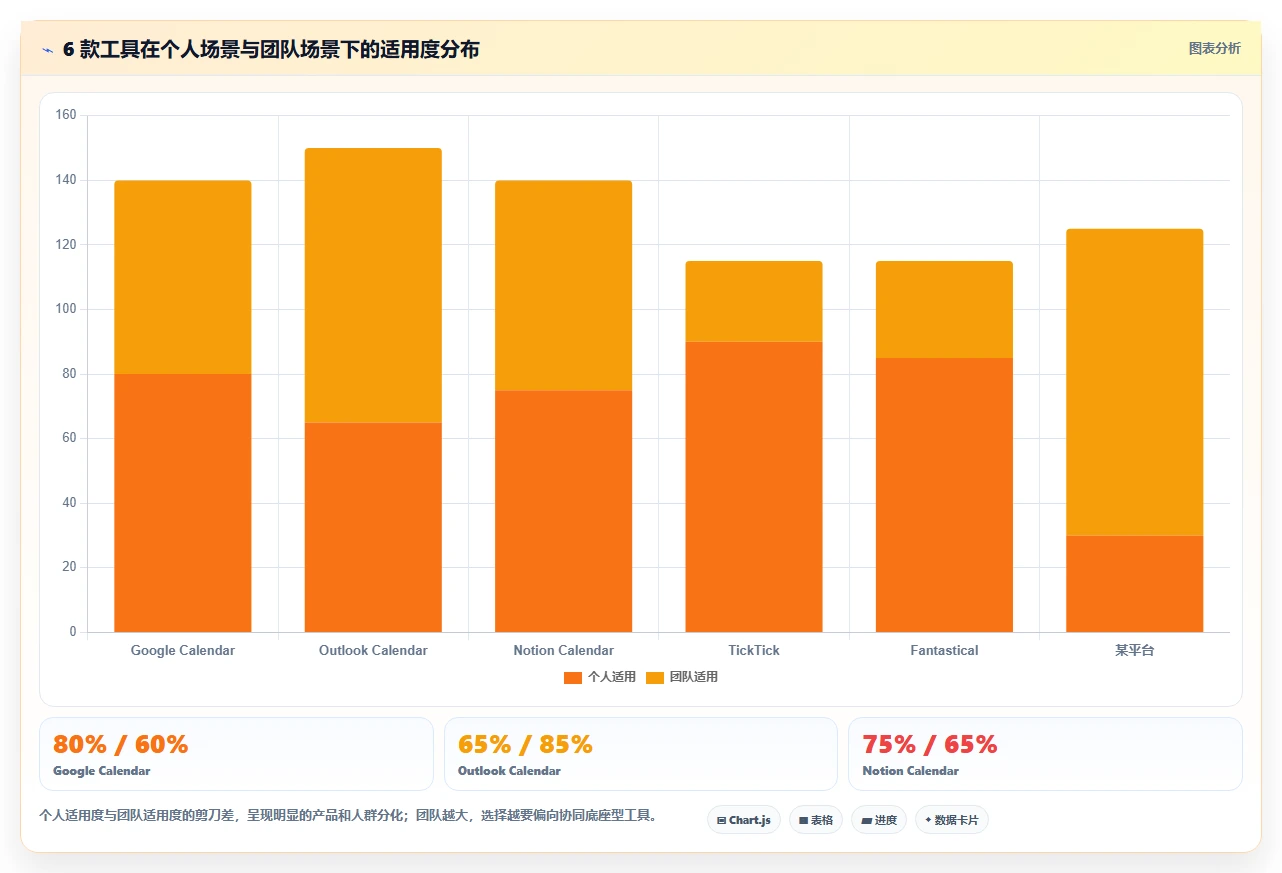Viewport: 1282px width, 873px height.
Task: Click the Outlook Calendar x-axis label
Action: click(373, 650)
